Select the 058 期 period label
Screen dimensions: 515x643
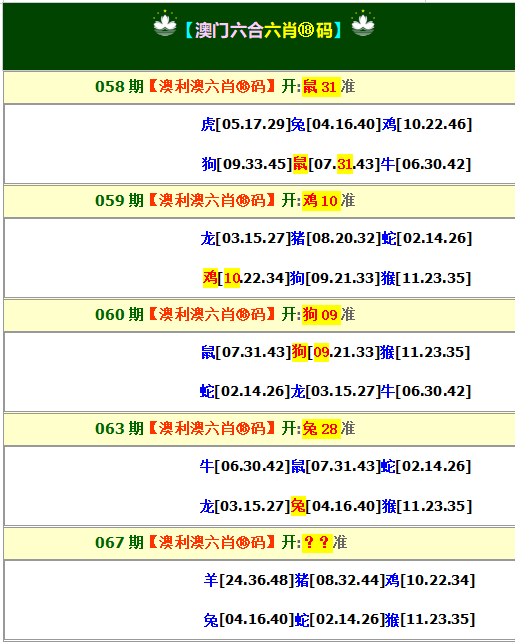(119, 87)
